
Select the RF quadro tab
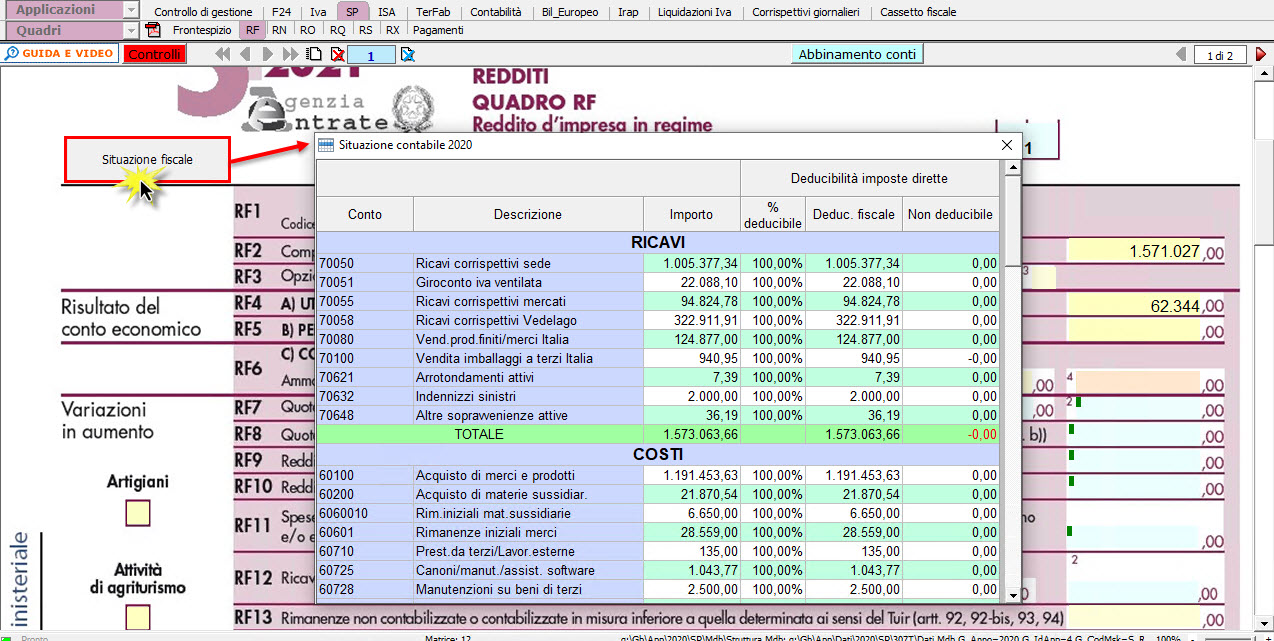point(252,30)
